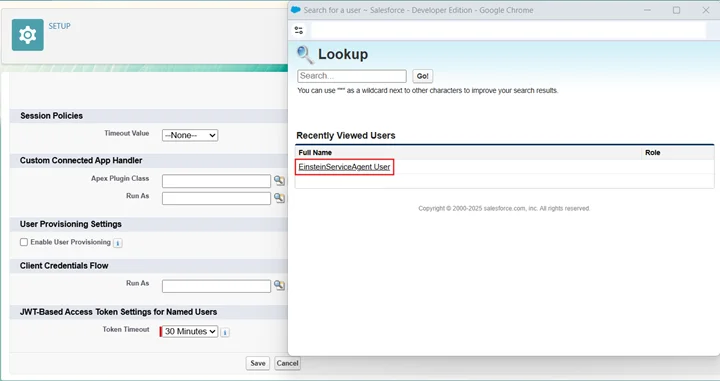Click the Setup gear icon

click(28, 35)
